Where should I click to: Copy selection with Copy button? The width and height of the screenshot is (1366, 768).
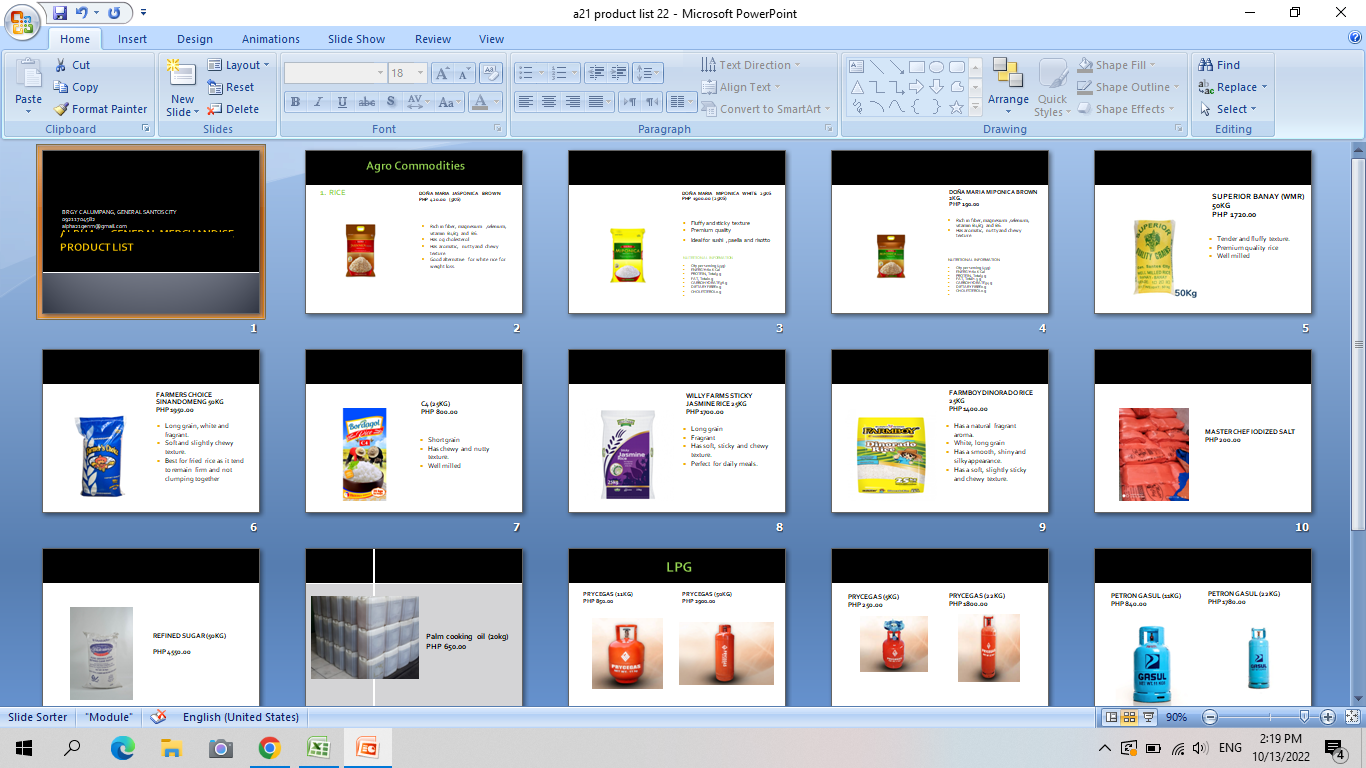[75, 87]
